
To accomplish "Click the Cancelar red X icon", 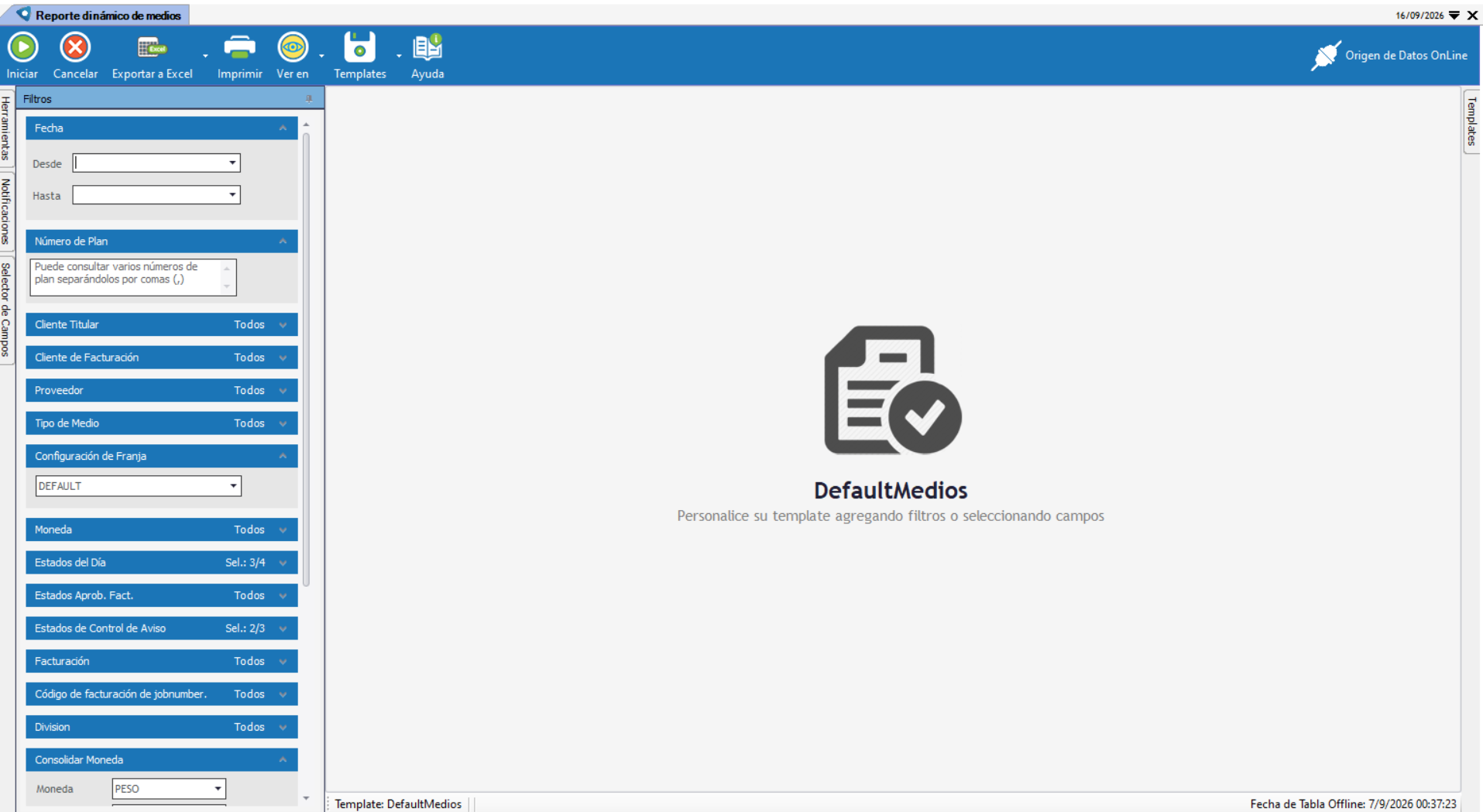I will tap(75, 48).
